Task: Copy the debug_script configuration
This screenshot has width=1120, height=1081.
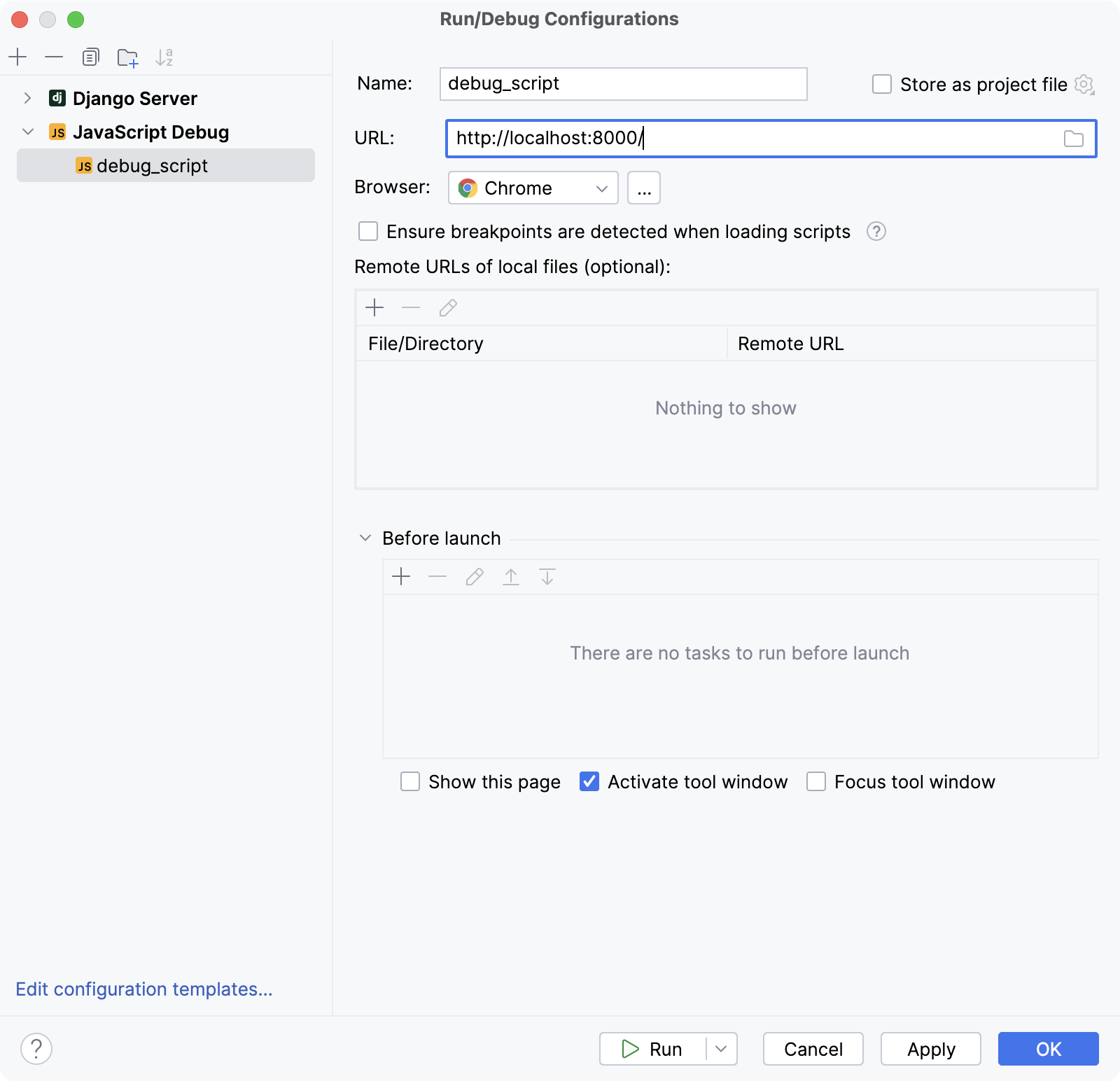Action: tap(90, 57)
